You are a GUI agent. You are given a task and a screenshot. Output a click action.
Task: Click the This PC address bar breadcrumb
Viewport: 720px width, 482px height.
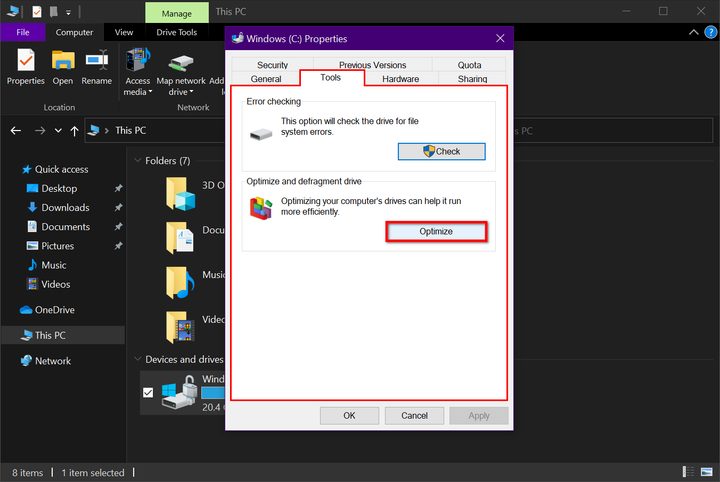pyautogui.click(x=130, y=131)
